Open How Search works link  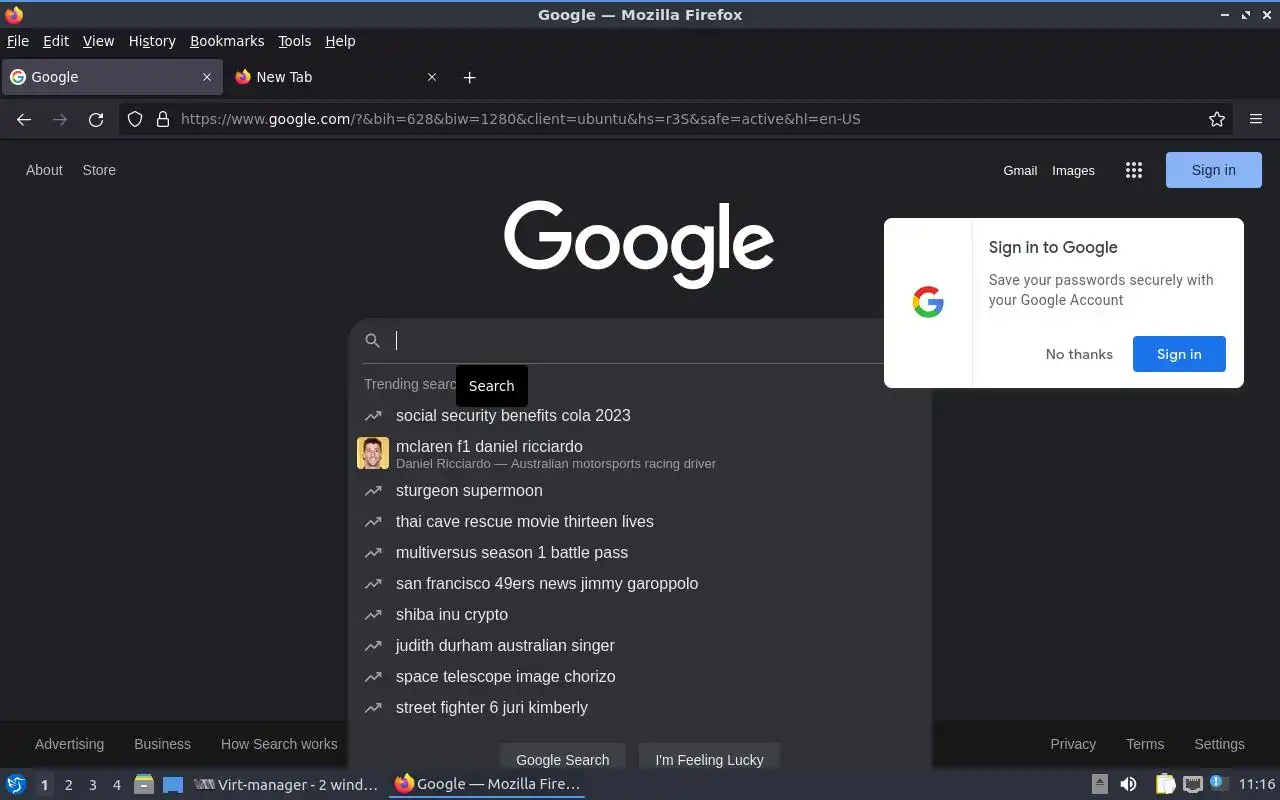click(x=279, y=744)
